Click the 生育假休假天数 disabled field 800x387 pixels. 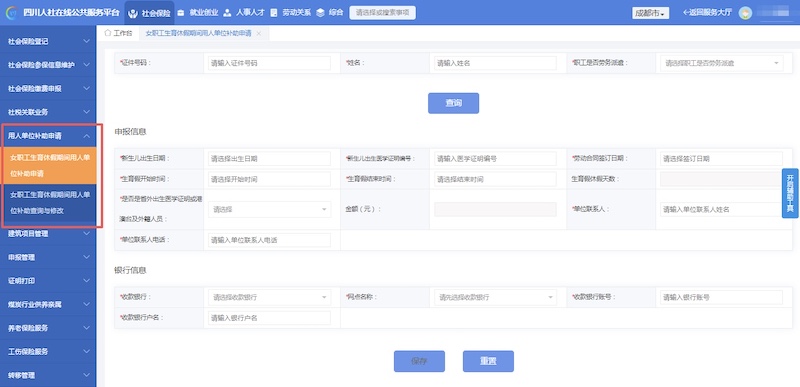(x=721, y=179)
